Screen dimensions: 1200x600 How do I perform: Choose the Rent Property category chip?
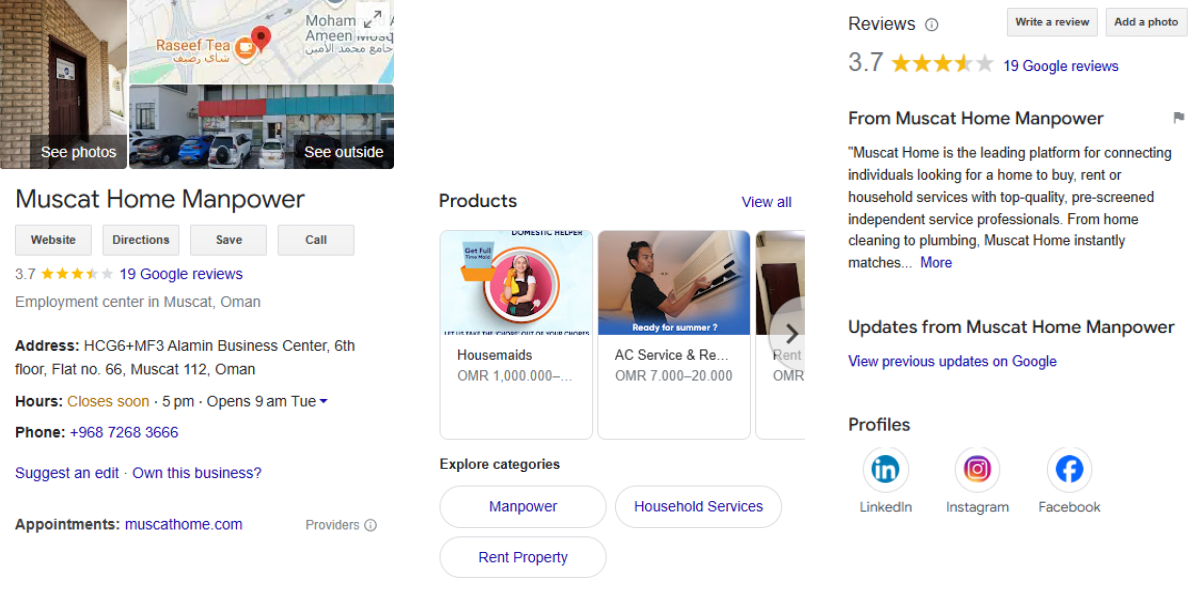point(523,558)
